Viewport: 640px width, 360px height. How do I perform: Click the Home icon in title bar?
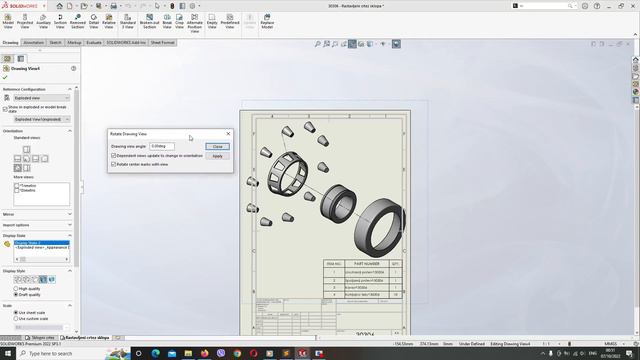point(60,6)
